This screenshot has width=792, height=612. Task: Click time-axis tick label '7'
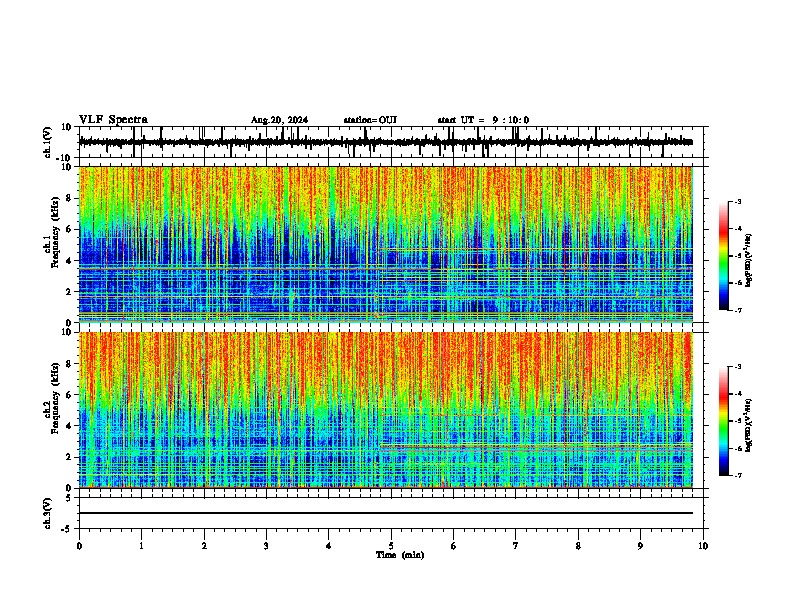point(516,546)
